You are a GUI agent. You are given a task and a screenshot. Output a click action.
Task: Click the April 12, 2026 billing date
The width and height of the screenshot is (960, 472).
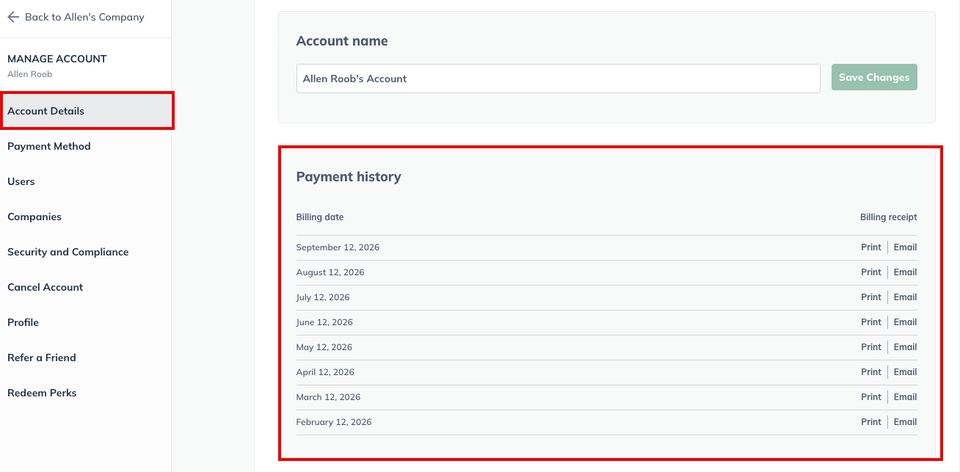click(x=325, y=372)
